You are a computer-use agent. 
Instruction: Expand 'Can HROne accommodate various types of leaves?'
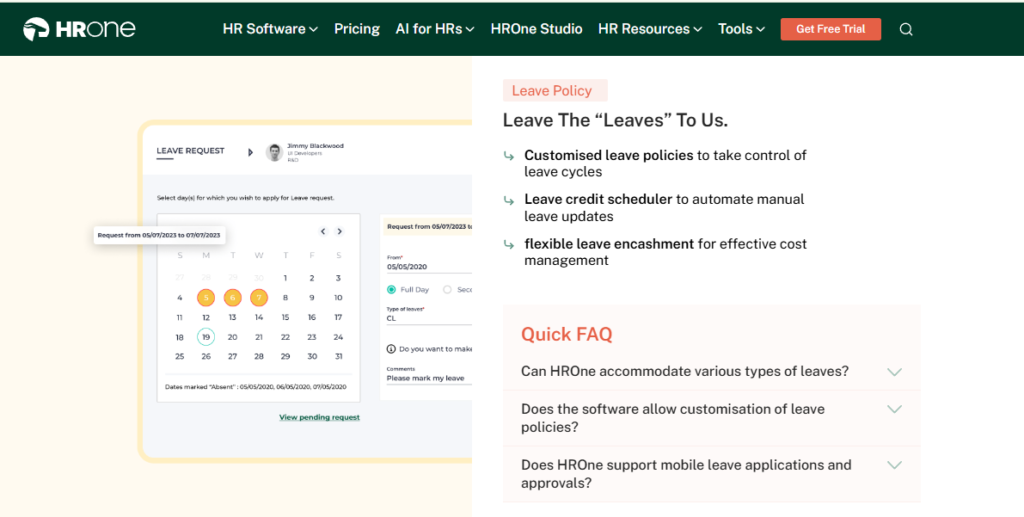(711, 371)
